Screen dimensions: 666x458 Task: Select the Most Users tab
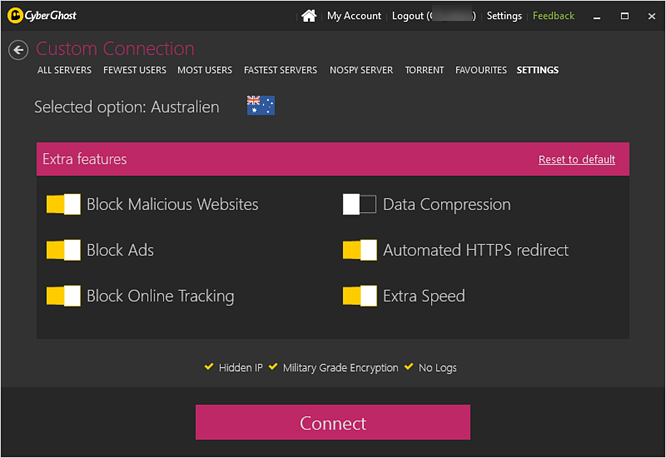pyautogui.click(x=205, y=70)
